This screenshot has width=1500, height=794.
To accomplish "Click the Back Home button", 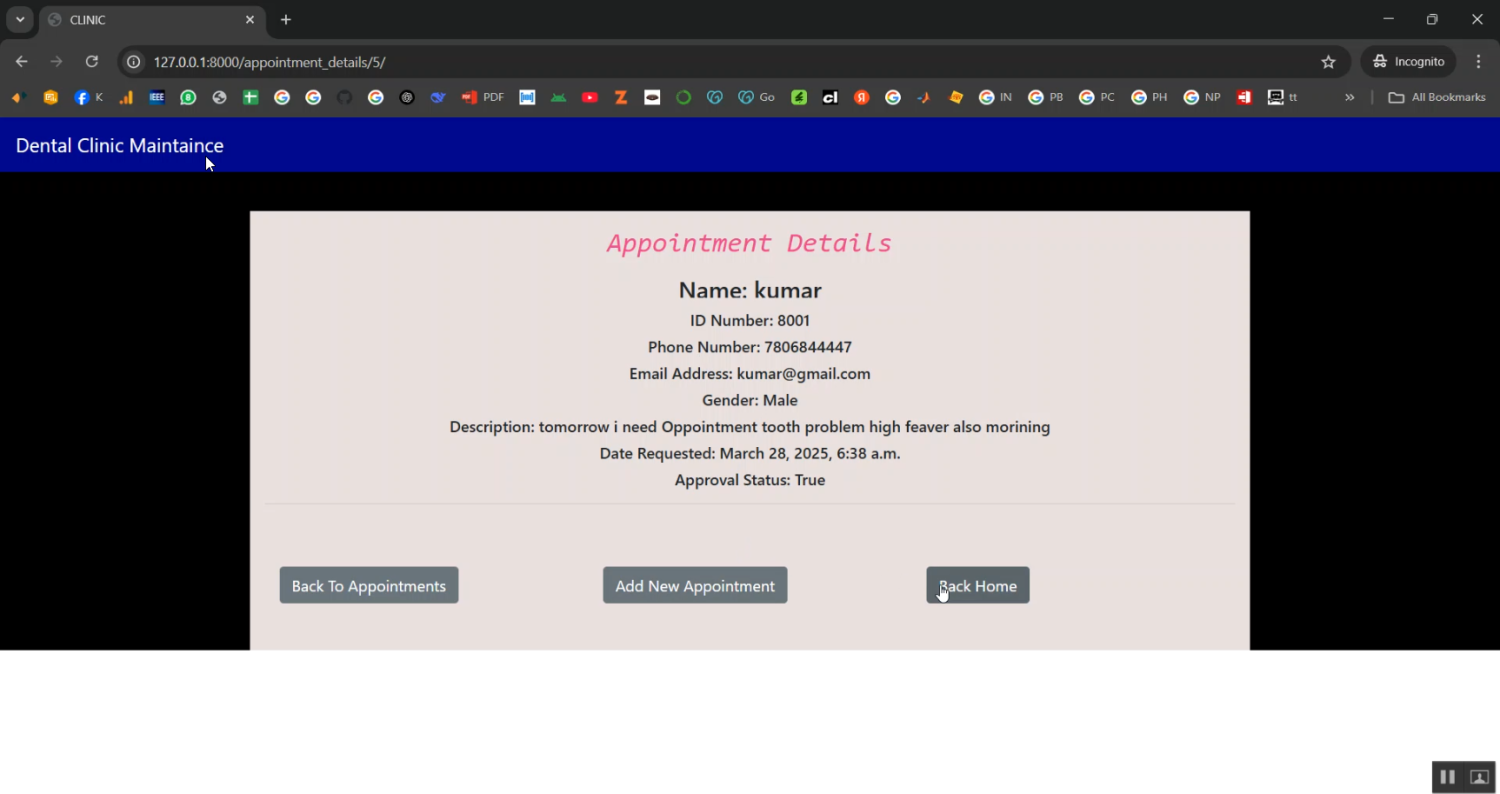I will pyautogui.click(x=978, y=586).
